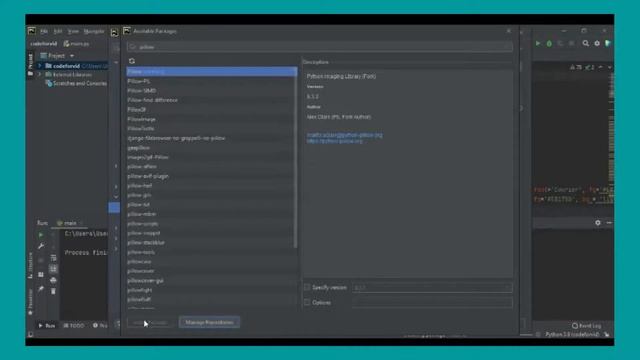640x360 pixels.
Task: Select the pillowfluff package
Action: point(211,299)
